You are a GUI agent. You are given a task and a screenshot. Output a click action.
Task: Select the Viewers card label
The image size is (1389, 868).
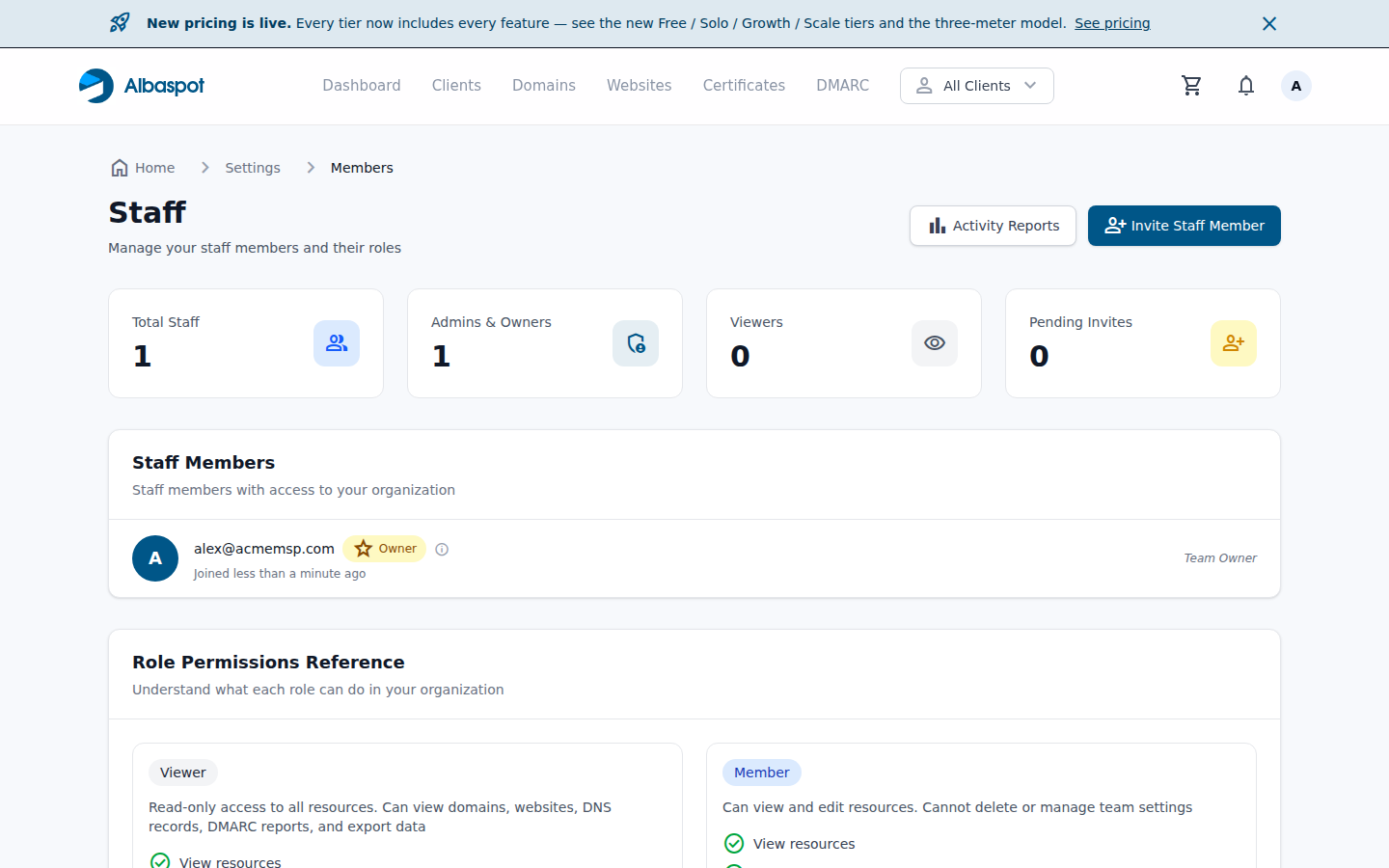coord(756,322)
